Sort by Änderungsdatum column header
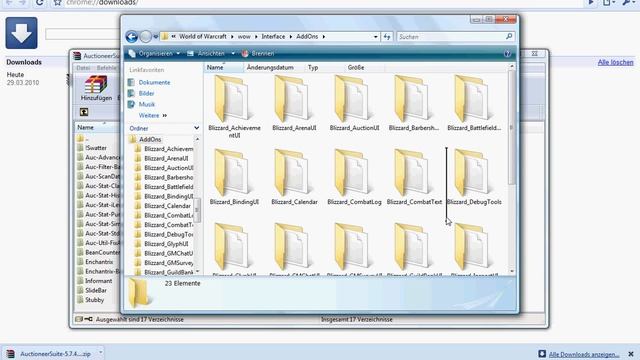Image resolution: width=640 pixels, height=360 pixels. click(x=270, y=67)
